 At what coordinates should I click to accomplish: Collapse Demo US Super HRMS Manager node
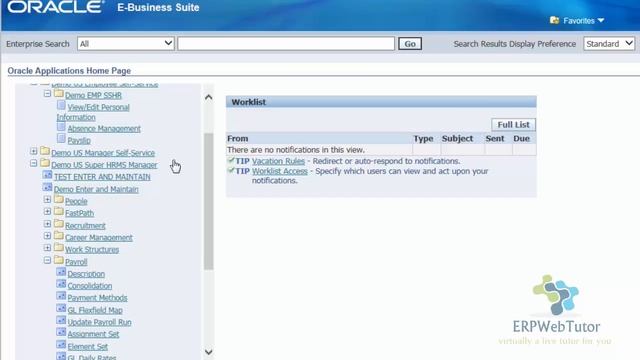(x=33, y=163)
